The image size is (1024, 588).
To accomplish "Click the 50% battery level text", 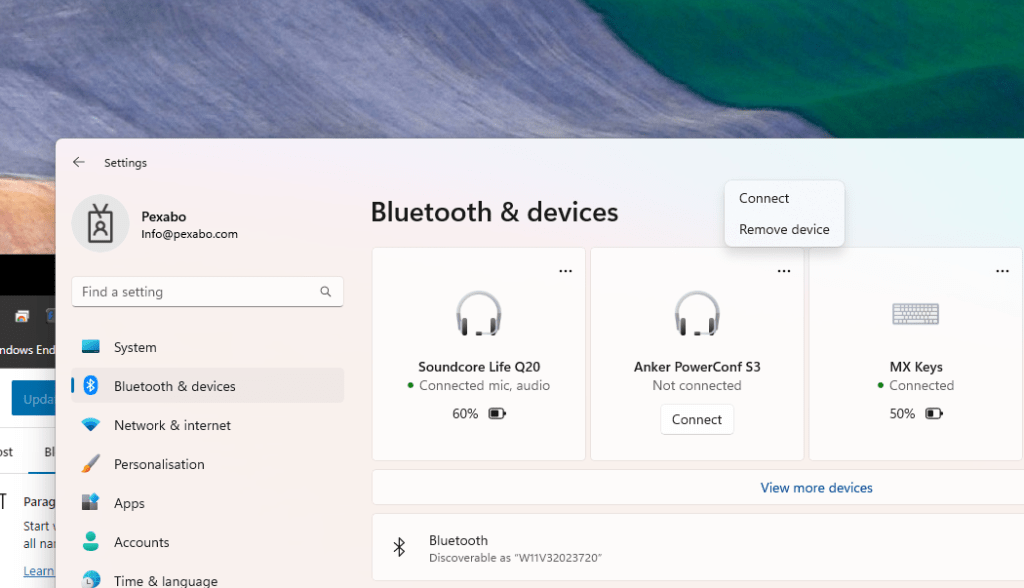I will (902, 414).
